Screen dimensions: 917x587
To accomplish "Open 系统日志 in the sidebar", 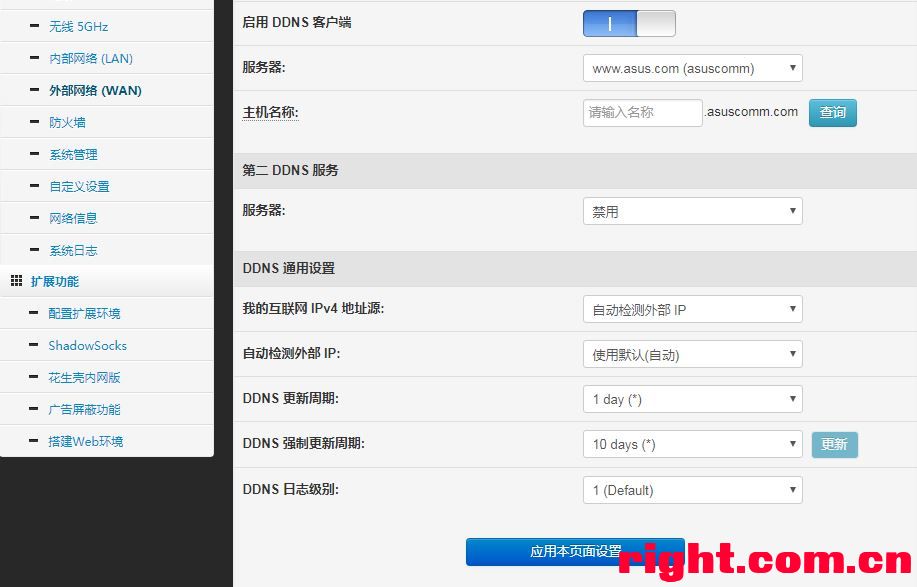I will click(73, 250).
